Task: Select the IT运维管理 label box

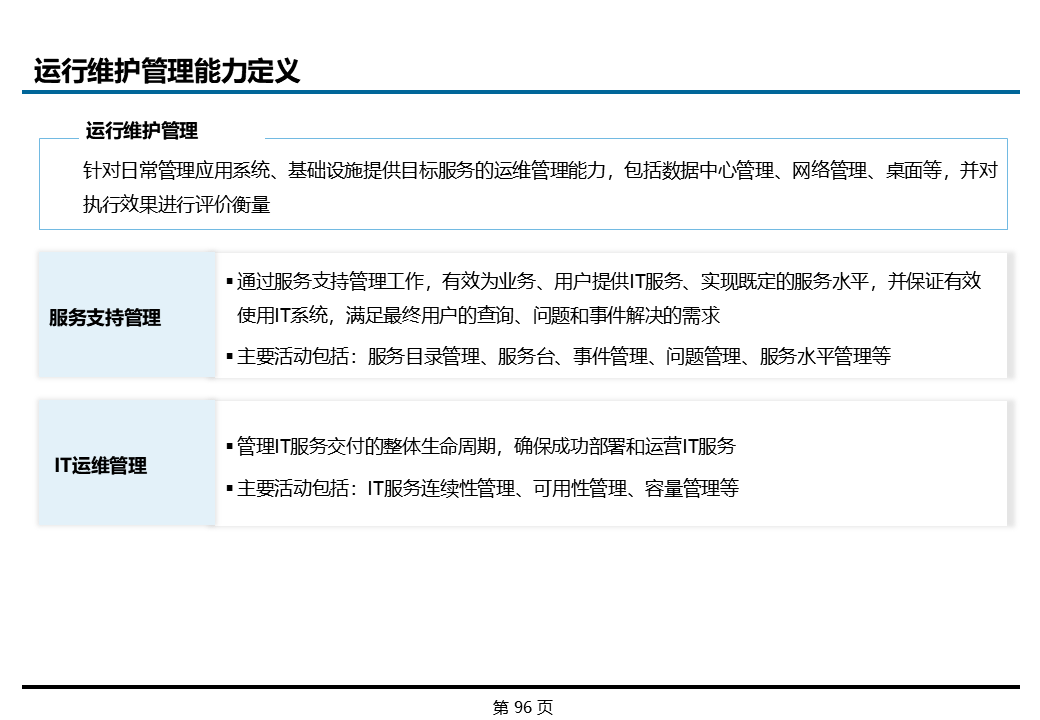Action: [127, 463]
